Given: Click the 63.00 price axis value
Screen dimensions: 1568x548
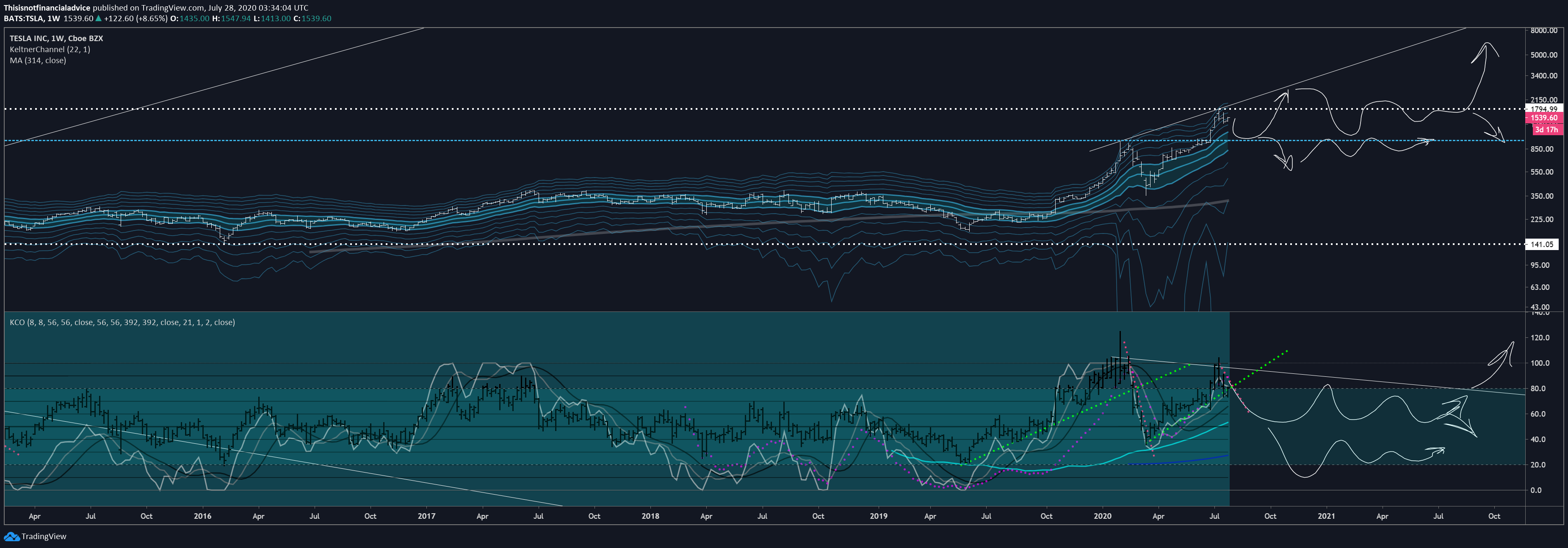Looking at the screenshot, I should [x=1540, y=287].
